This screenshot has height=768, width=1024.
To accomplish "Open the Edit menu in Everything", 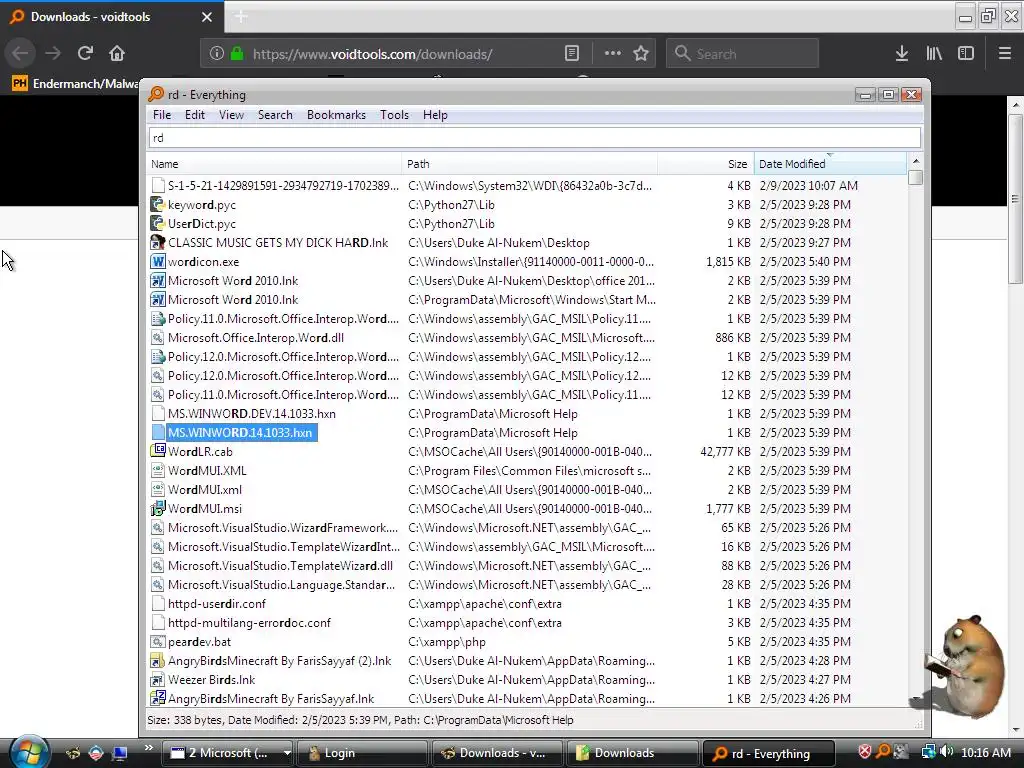I will coord(195,115).
